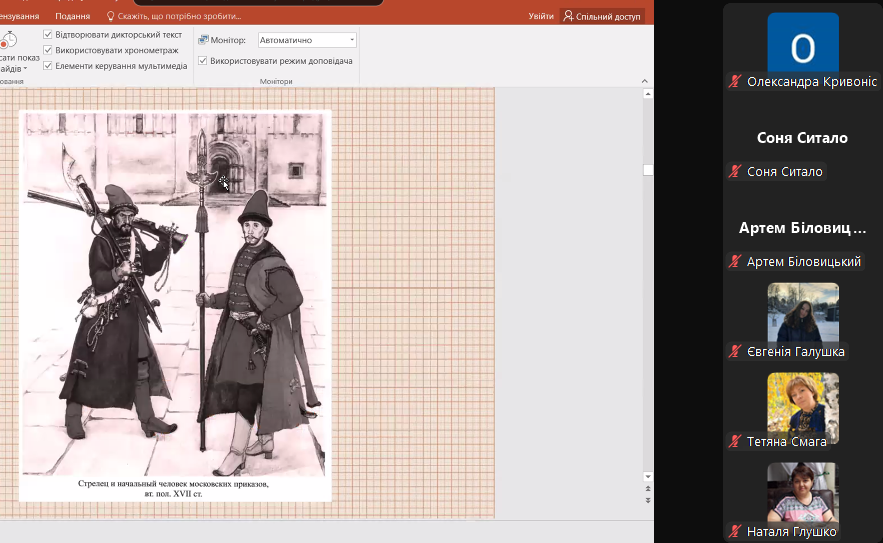Open the Монітор 'Автоматично' dropdown
Viewport: 883px width, 543px height.
coord(307,40)
